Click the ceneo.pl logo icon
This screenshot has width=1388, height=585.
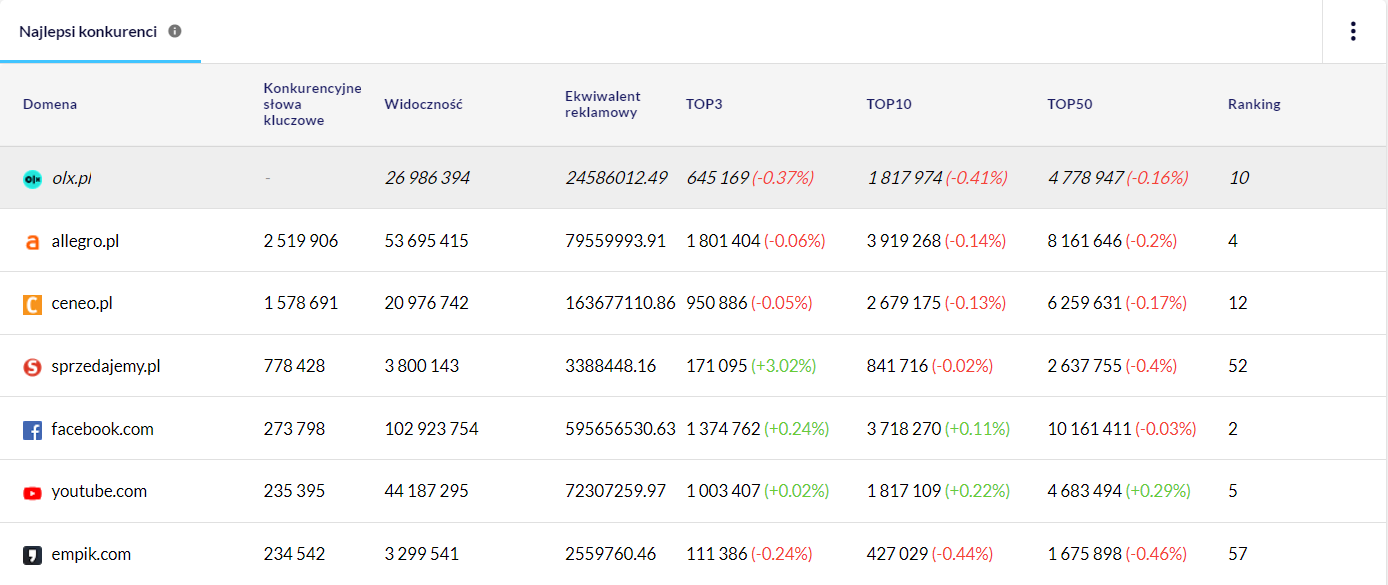[x=32, y=304]
